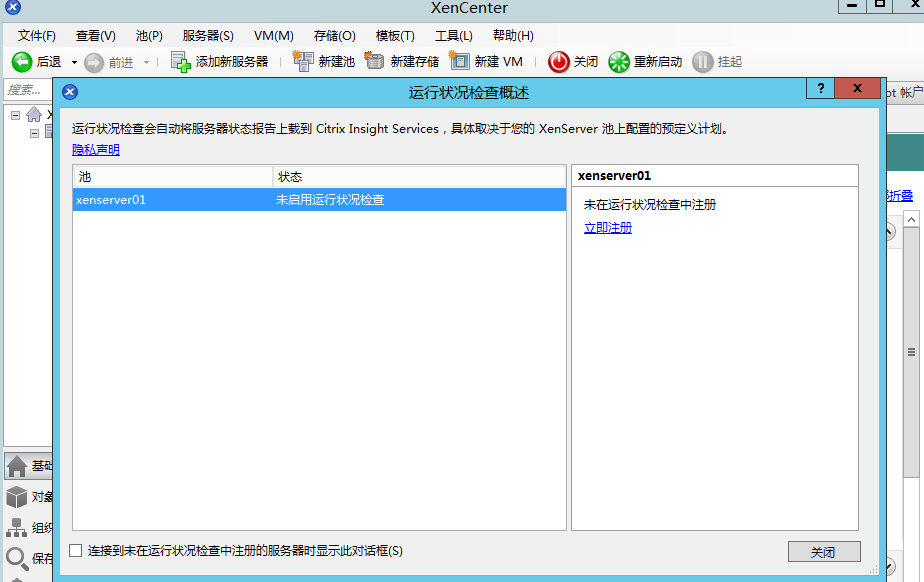
Task: Click the green Back arrow icon
Action: click(x=22, y=62)
